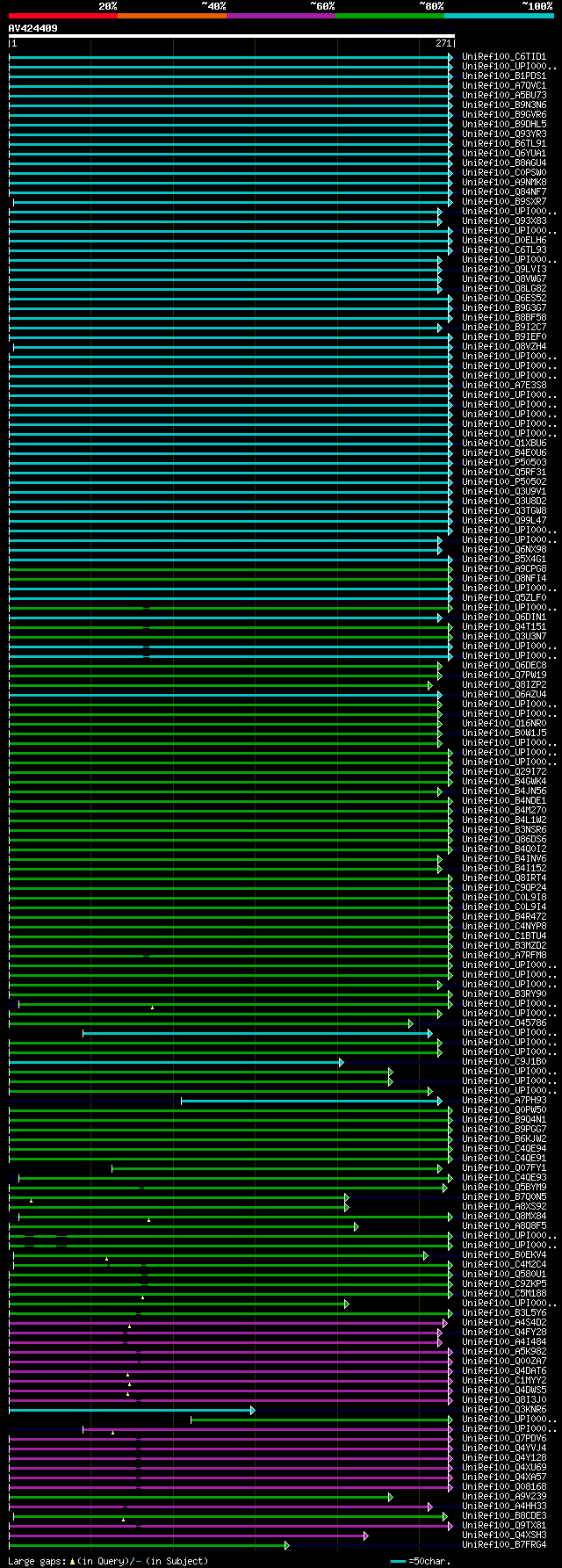
Task: Select hit UniRef100_B3RY90
Action: tap(504, 994)
